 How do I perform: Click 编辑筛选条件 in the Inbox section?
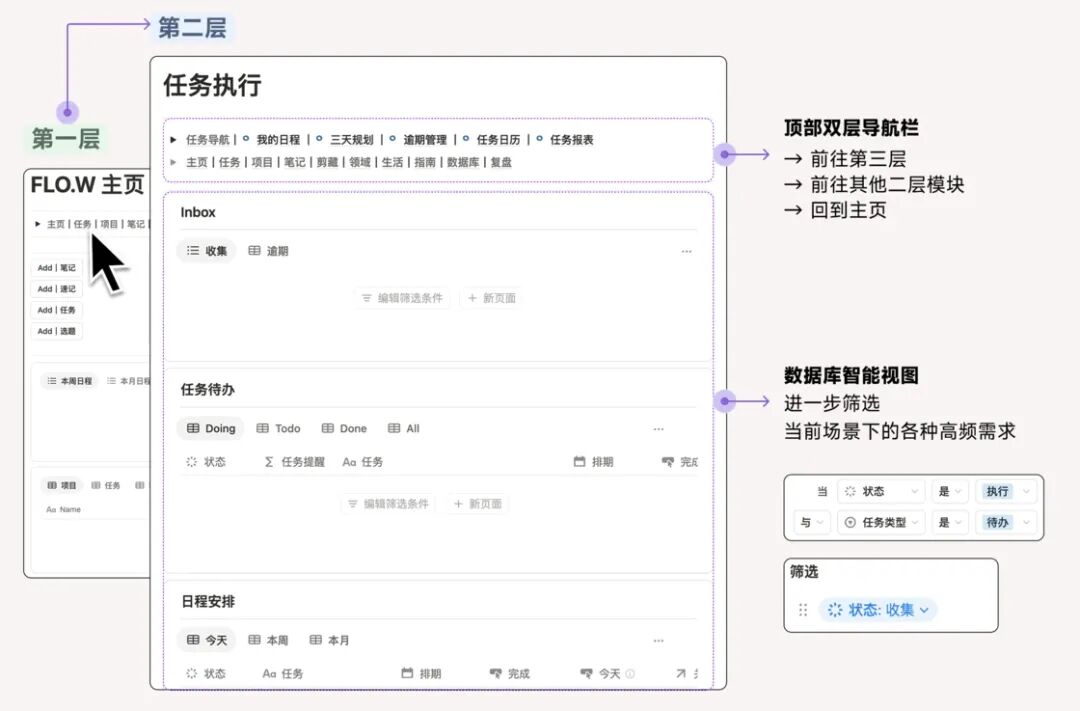(402, 298)
